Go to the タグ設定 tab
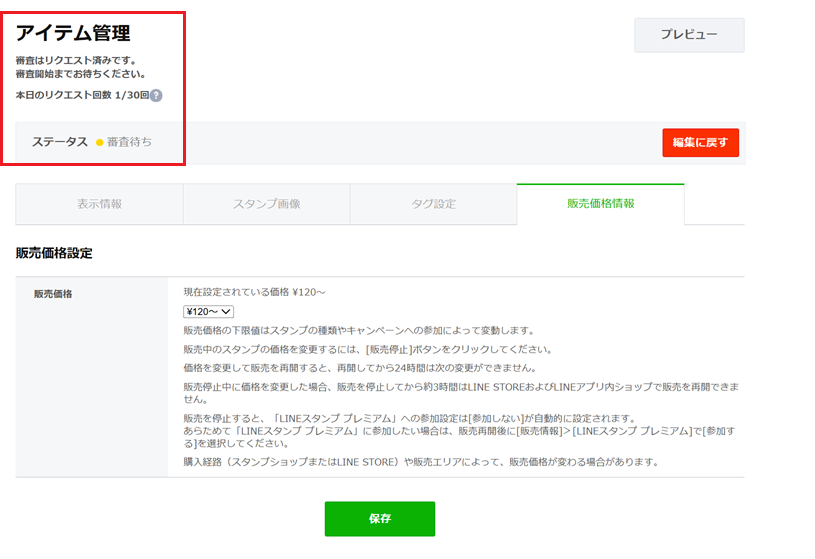This screenshot has width=815, height=559. [x=432, y=204]
